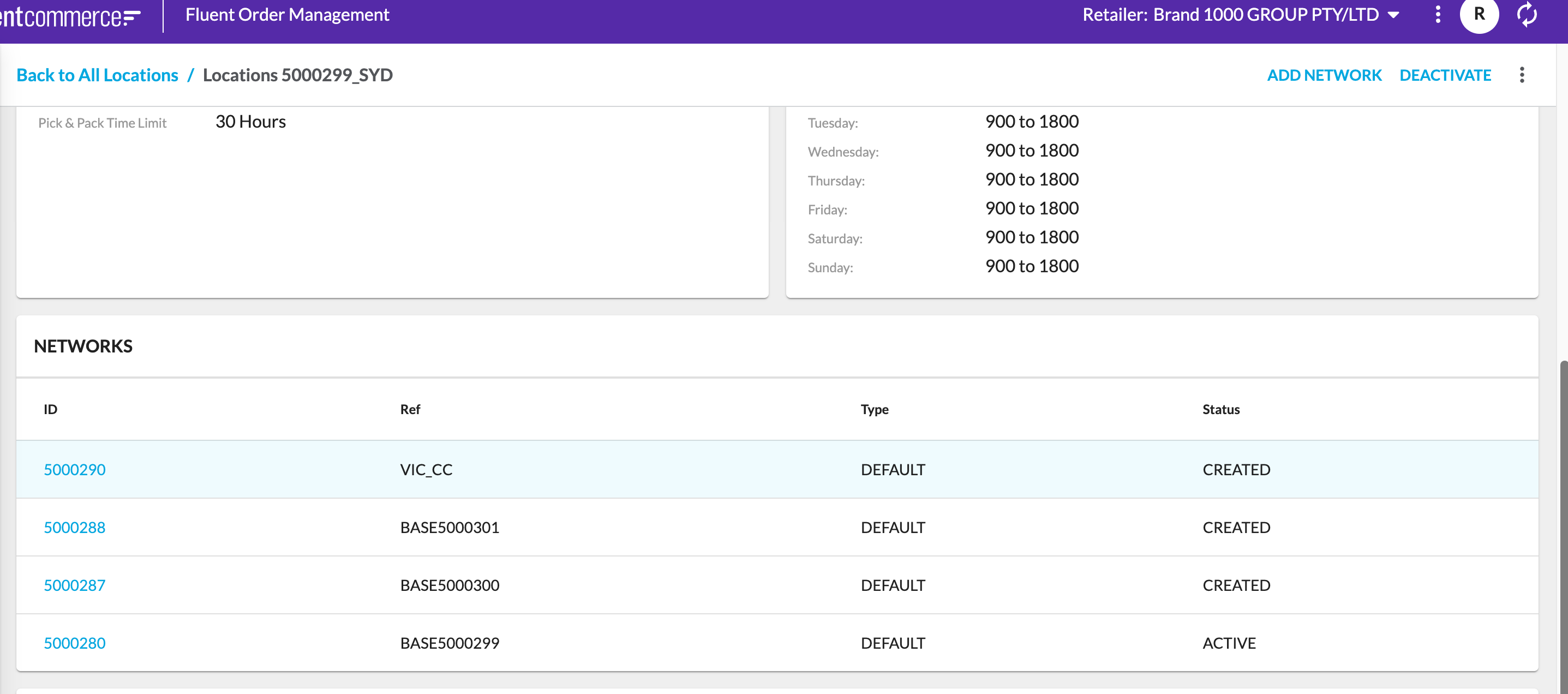Expand the Retailer dropdown arrow
The height and width of the screenshot is (694, 1568).
tap(1393, 15)
